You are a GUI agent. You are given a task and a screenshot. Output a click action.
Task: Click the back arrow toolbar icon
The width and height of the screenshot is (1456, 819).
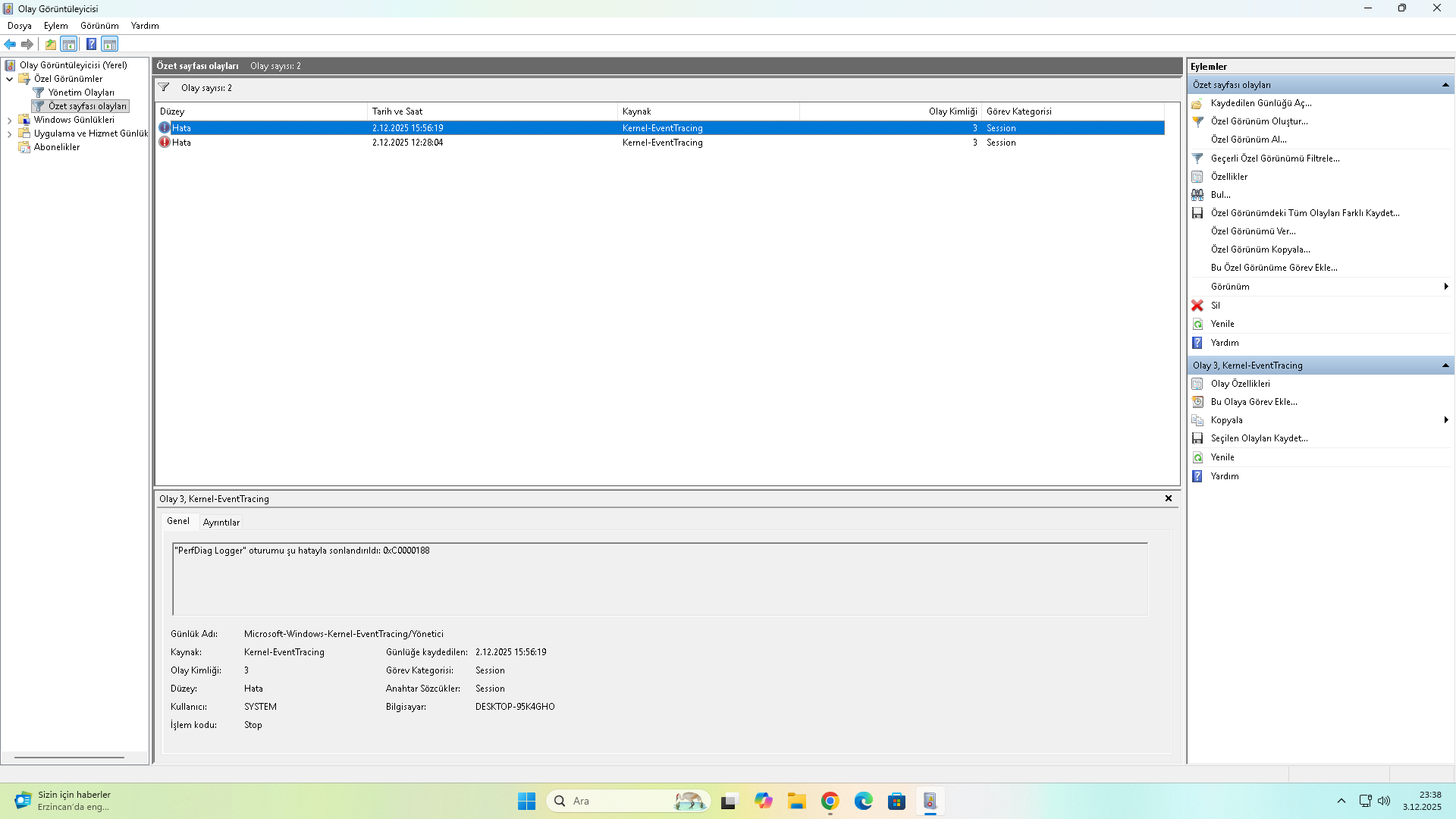(x=10, y=44)
